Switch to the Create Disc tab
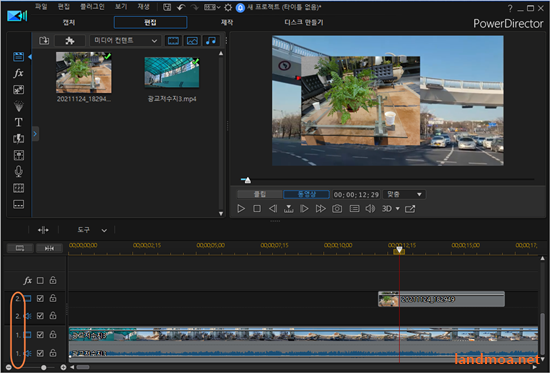The image size is (550, 373). [x=304, y=22]
